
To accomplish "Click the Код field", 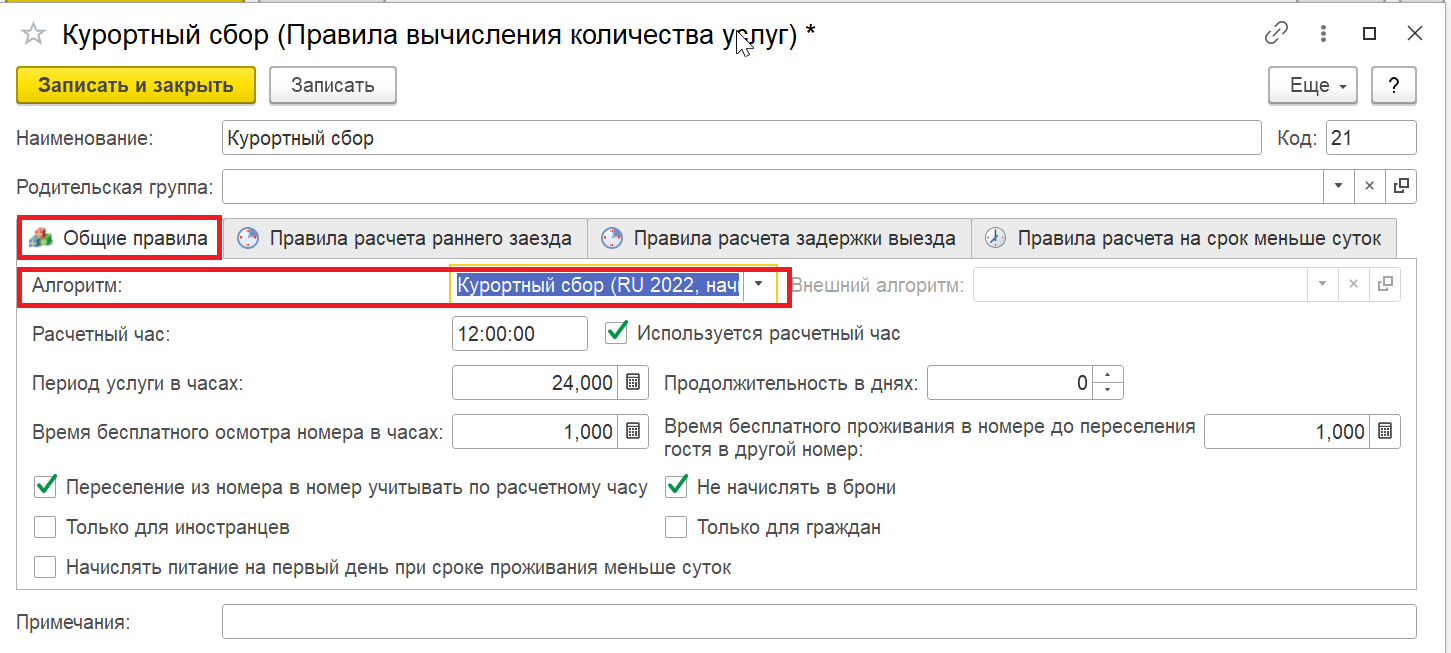I will pyautogui.click(x=1371, y=138).
